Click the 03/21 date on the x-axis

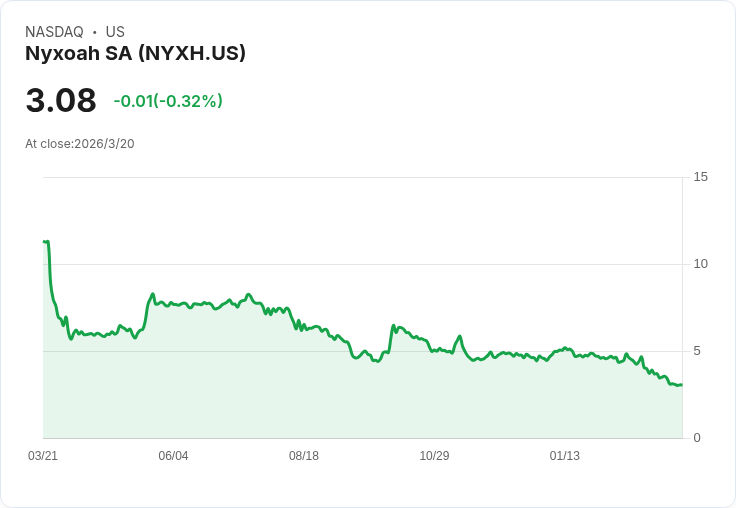[43, 456]
